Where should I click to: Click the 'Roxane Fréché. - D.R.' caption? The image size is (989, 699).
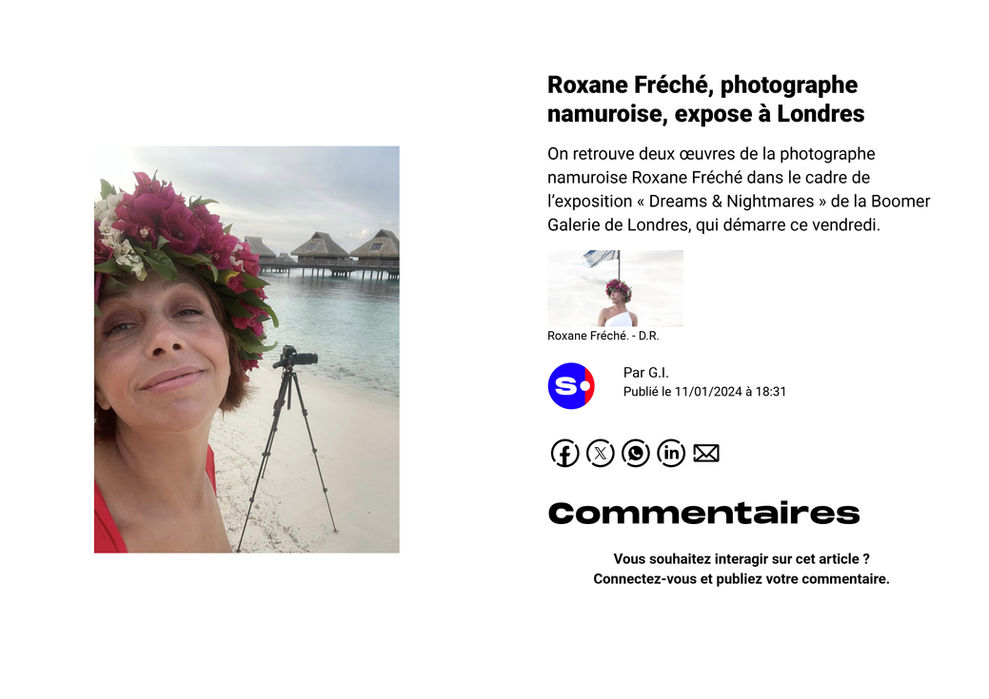point(603,336)
